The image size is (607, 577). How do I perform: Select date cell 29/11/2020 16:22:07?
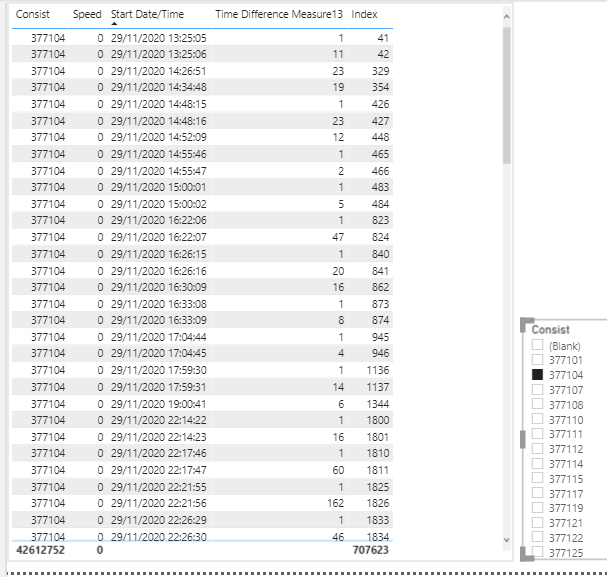pos(159,237)
